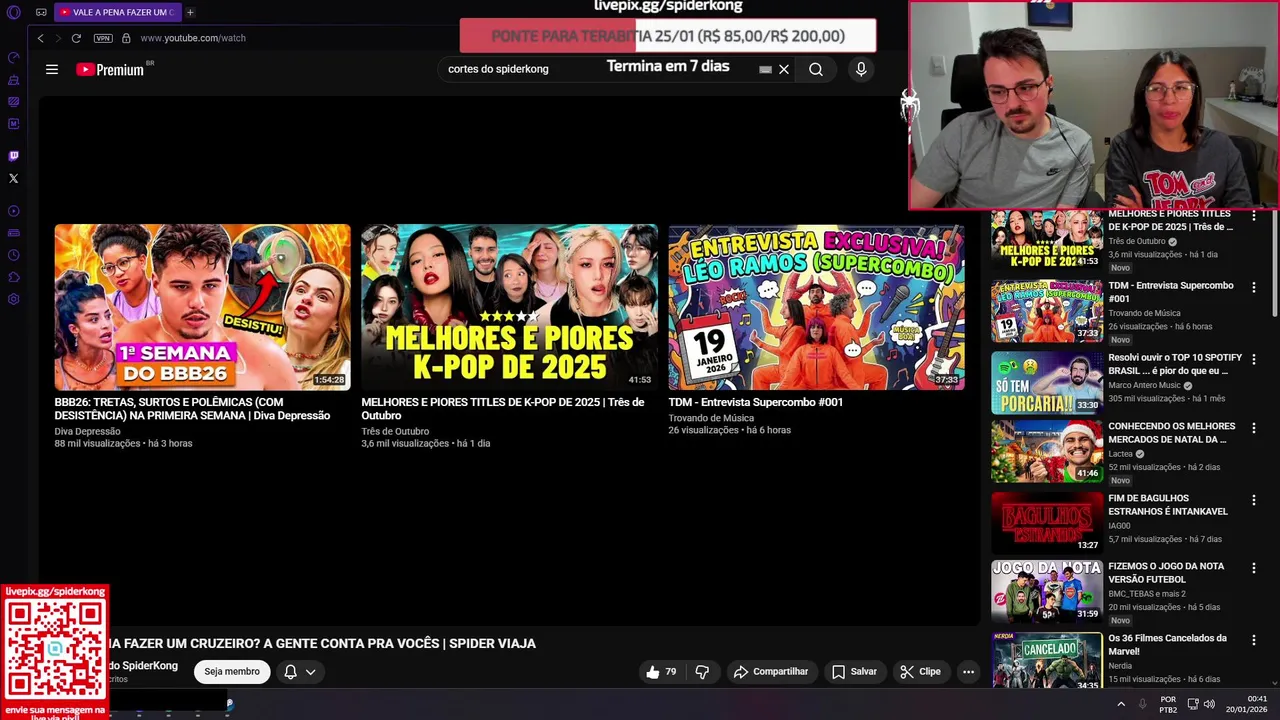
Task: Open 'BBB26: TRETAS, SURTOS E POLÊMICAS' video title
Action: pyautogui.click(x=192, y=409)
